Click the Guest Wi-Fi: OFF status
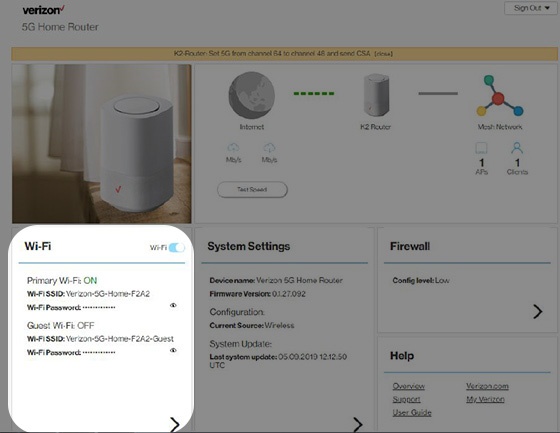The image size is (560, 433). [60, 325]
